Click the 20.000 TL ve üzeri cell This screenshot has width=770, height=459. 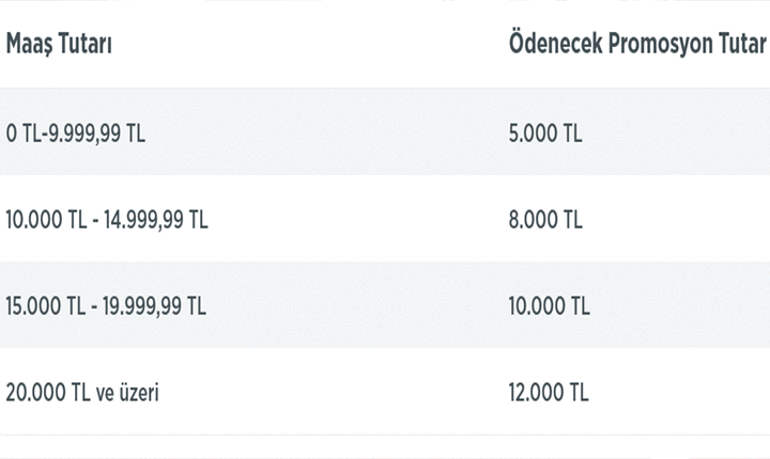coord(83,393)
